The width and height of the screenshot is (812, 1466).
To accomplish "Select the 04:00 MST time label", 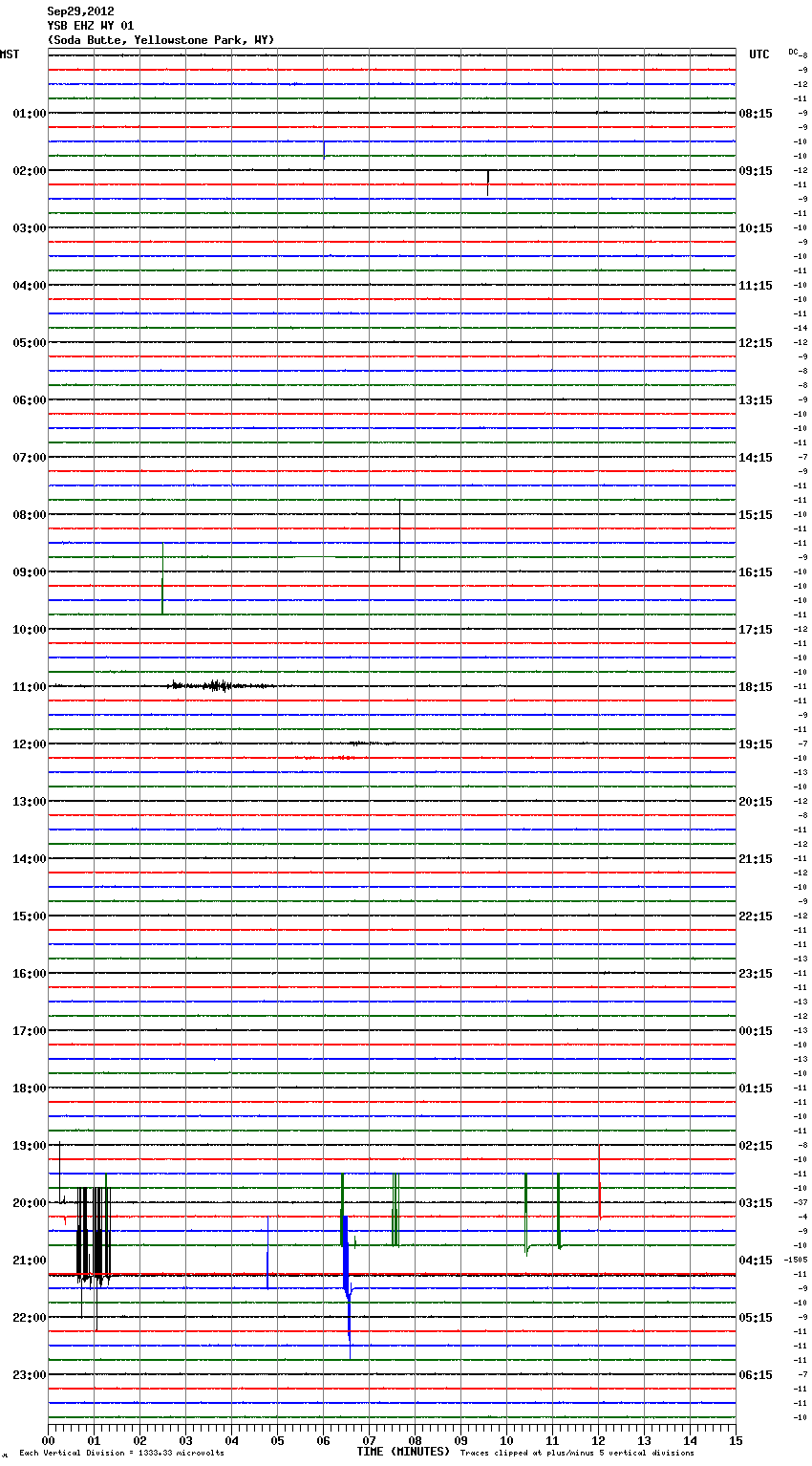I will (30, 286).
